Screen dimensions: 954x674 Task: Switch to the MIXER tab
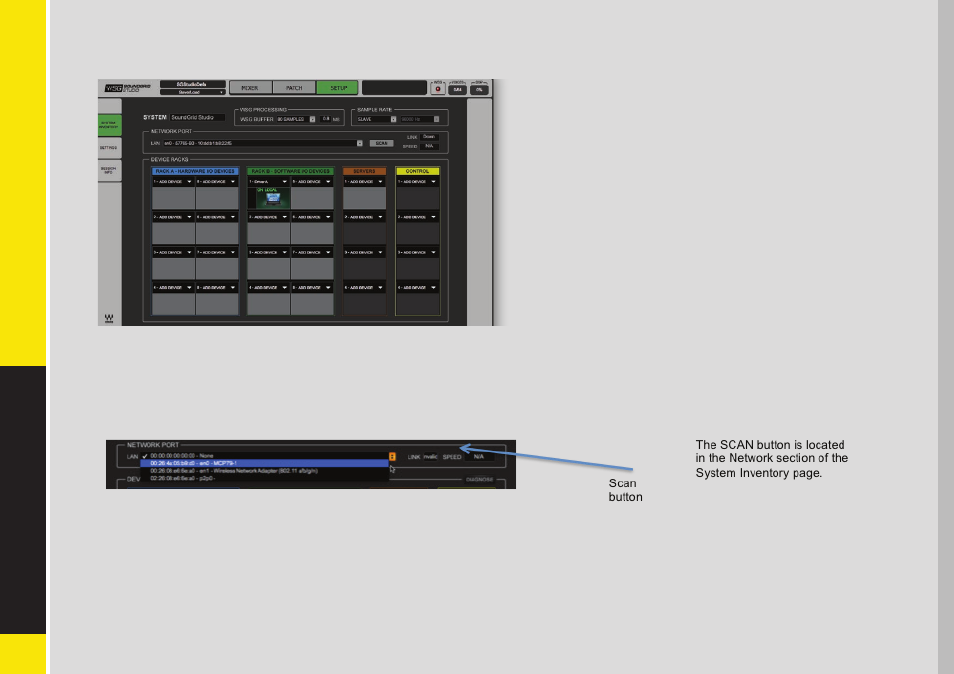click(250, 88)
